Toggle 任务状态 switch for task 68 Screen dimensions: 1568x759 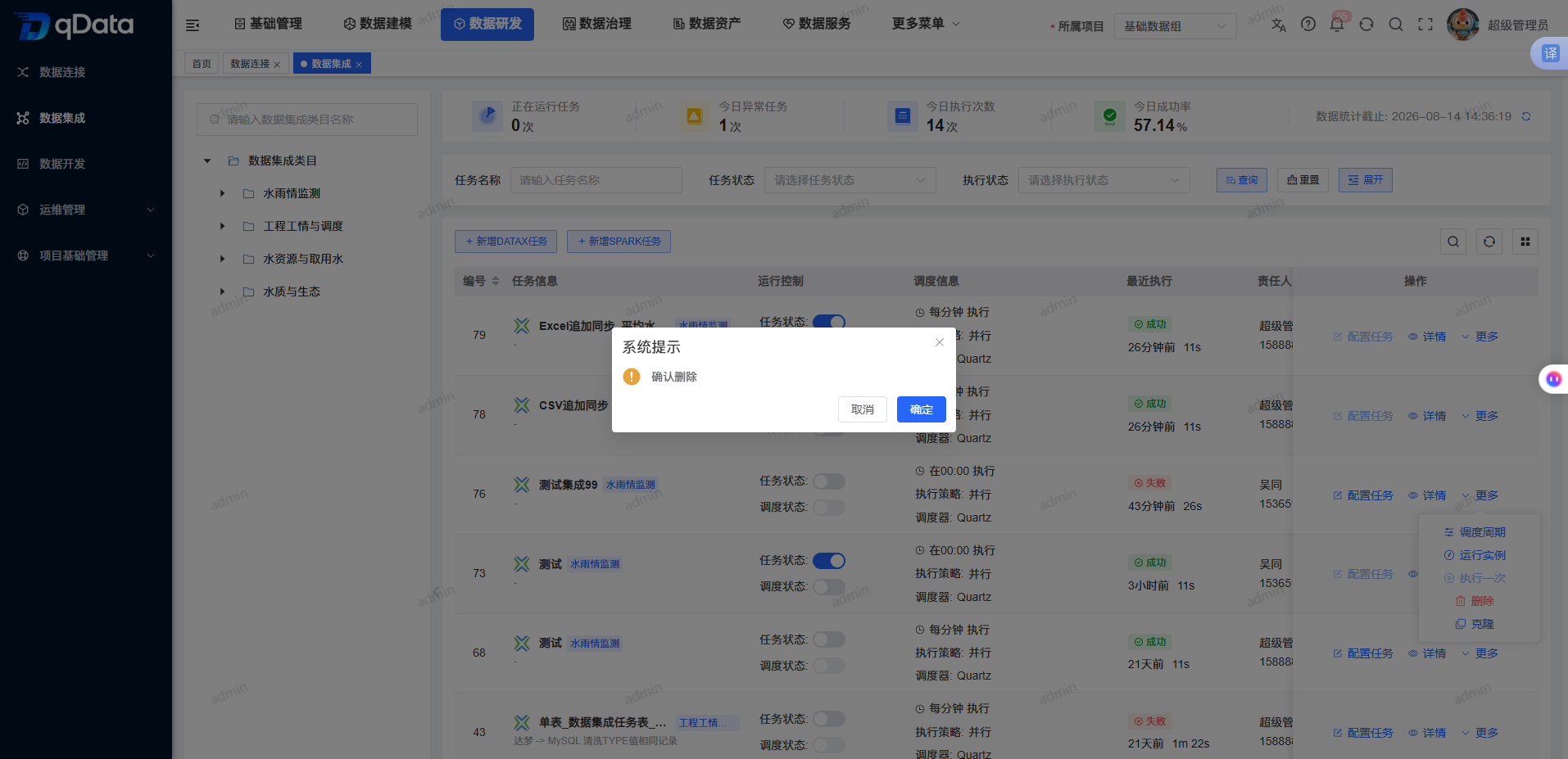coord(829,639)
